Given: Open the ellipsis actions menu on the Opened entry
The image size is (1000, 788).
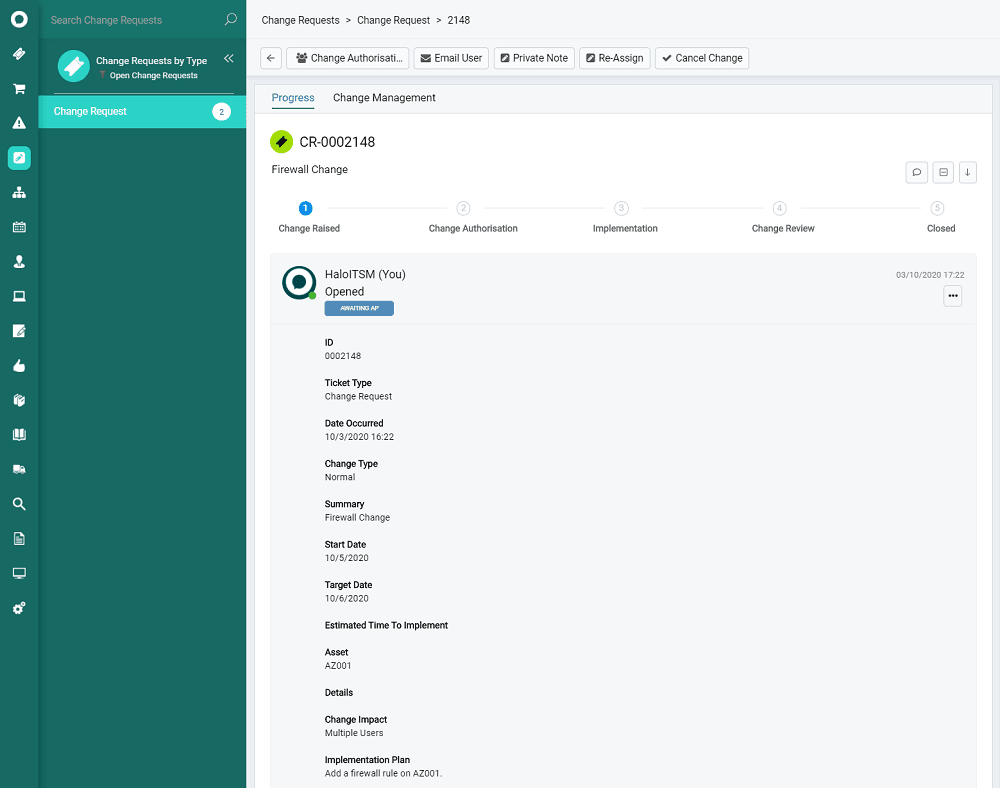Looking at the screenshot, I should [x=952, y=295].
